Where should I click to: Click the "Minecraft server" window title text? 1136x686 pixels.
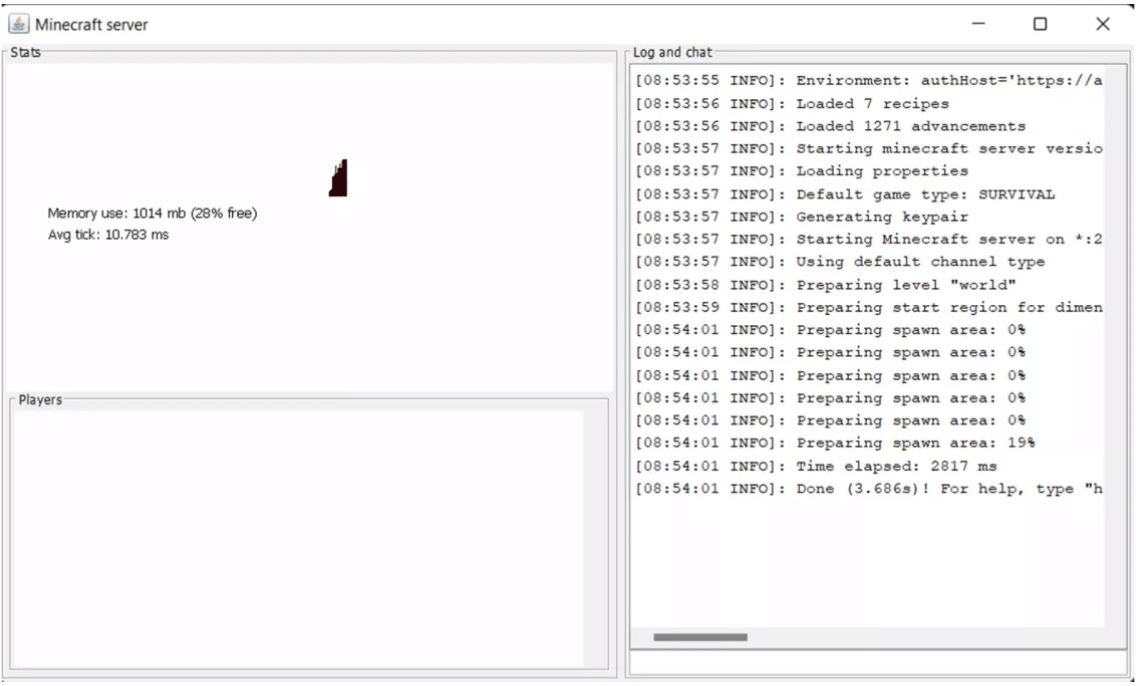tap(91, 25)
